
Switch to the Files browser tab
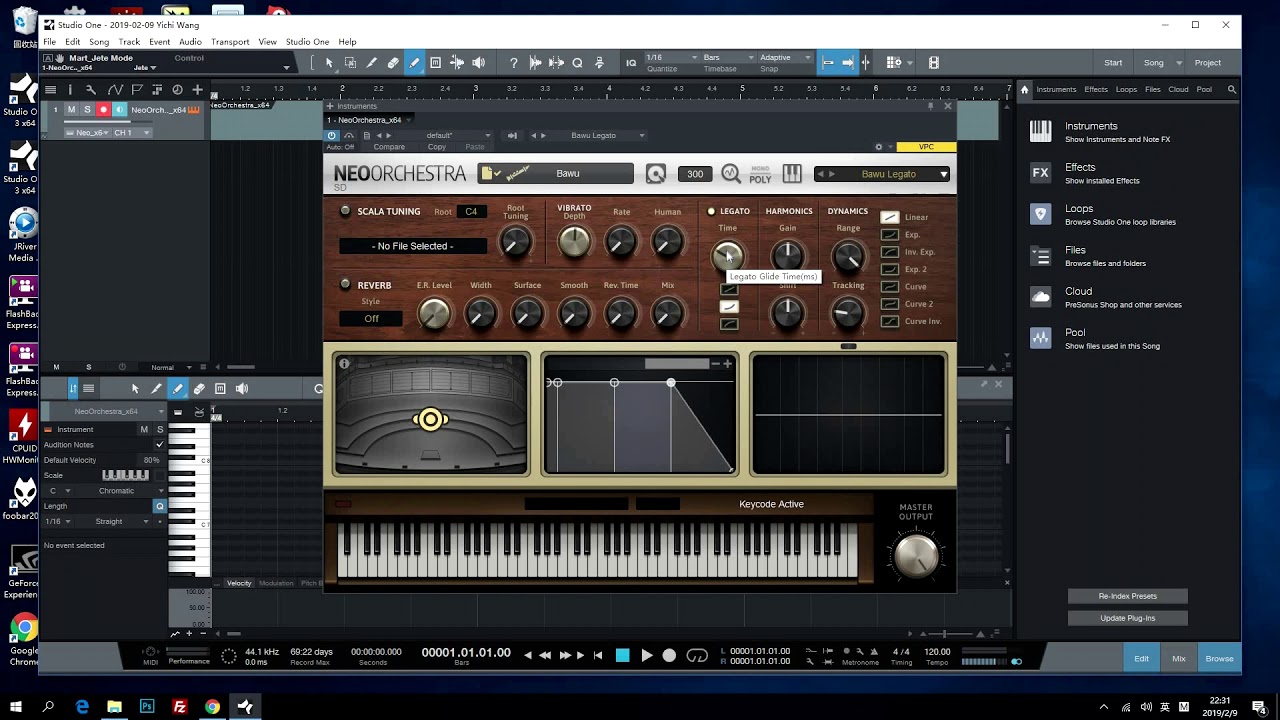pyautogui.click(x=1153, y=89)
